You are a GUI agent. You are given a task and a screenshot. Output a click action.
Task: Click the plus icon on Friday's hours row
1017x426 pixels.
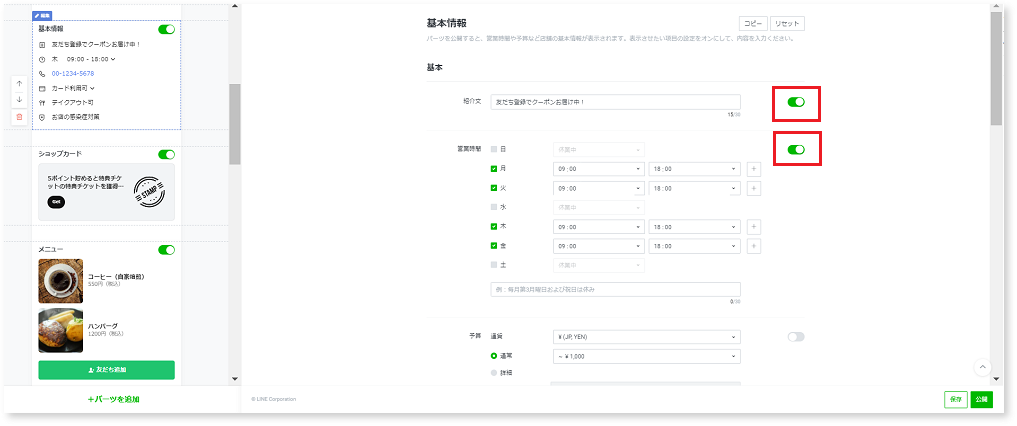[x=754, y=246]
